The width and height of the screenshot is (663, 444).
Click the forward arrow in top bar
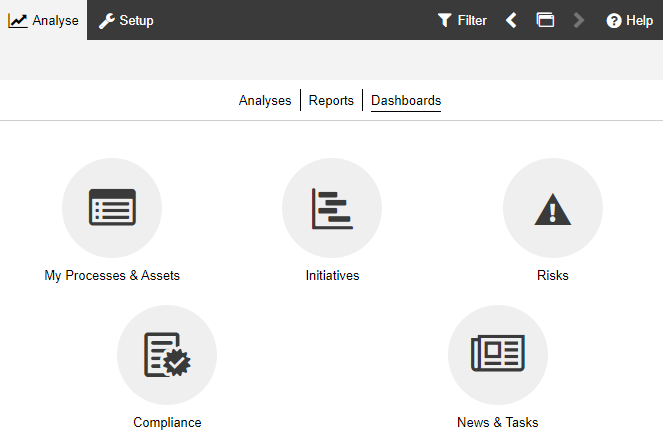578,20
